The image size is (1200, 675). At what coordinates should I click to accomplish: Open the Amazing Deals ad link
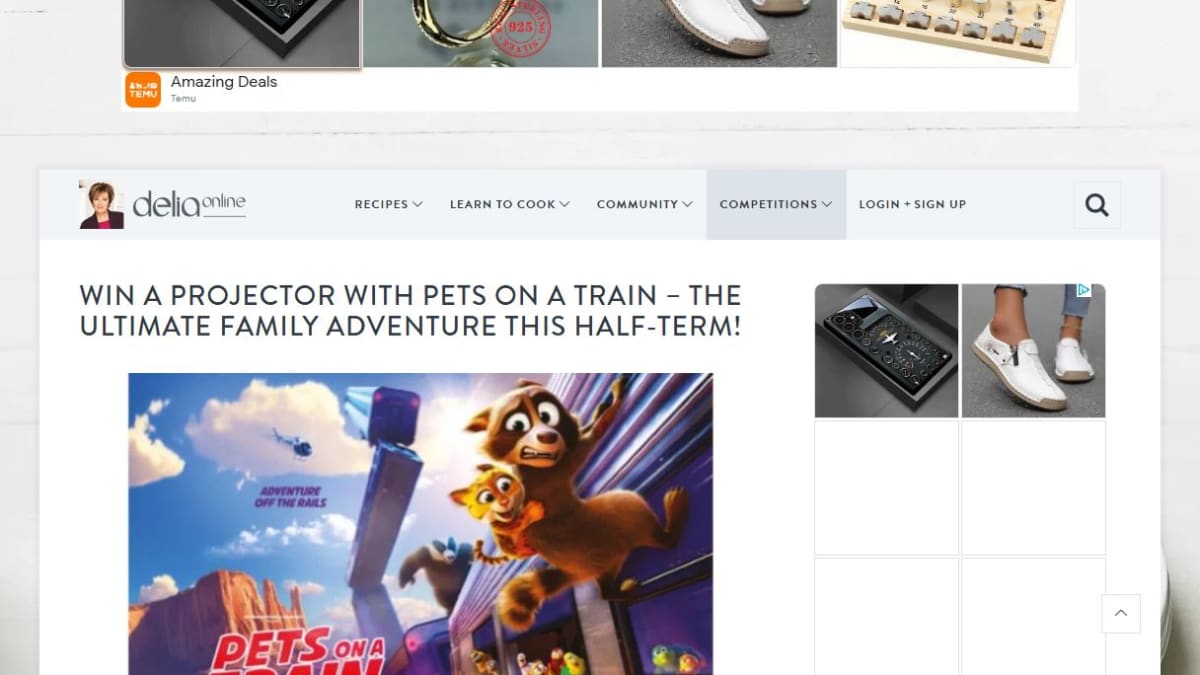click(224, 82)
